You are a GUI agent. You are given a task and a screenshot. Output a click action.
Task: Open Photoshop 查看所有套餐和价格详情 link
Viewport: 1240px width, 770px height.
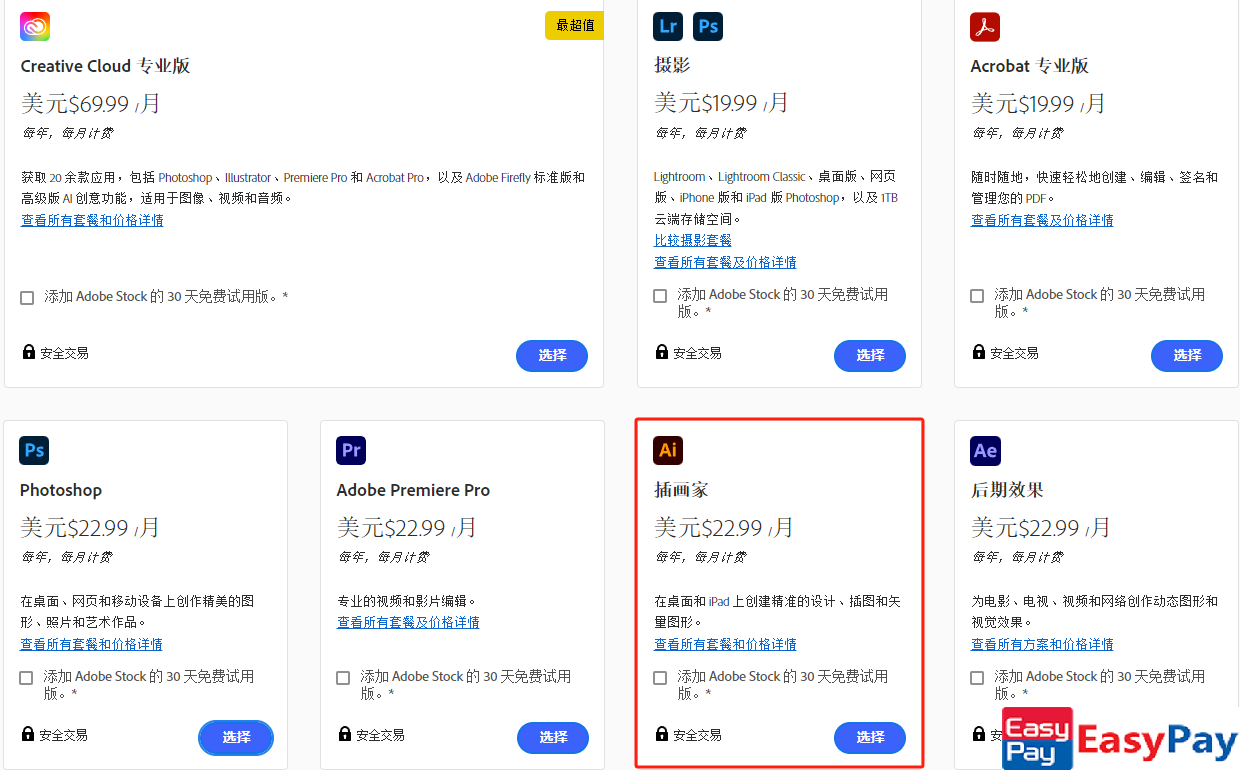pyautogui.click(x=91, y=644)
